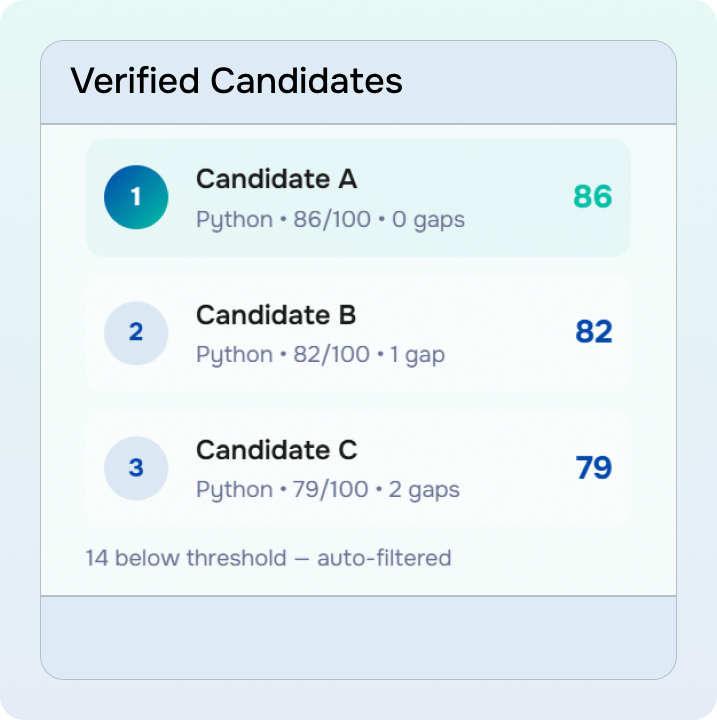This screenshot has height=720, width=717.
Task: Select the "0 gaps" label for Candidate A
Action: click(x=428, y=219)
